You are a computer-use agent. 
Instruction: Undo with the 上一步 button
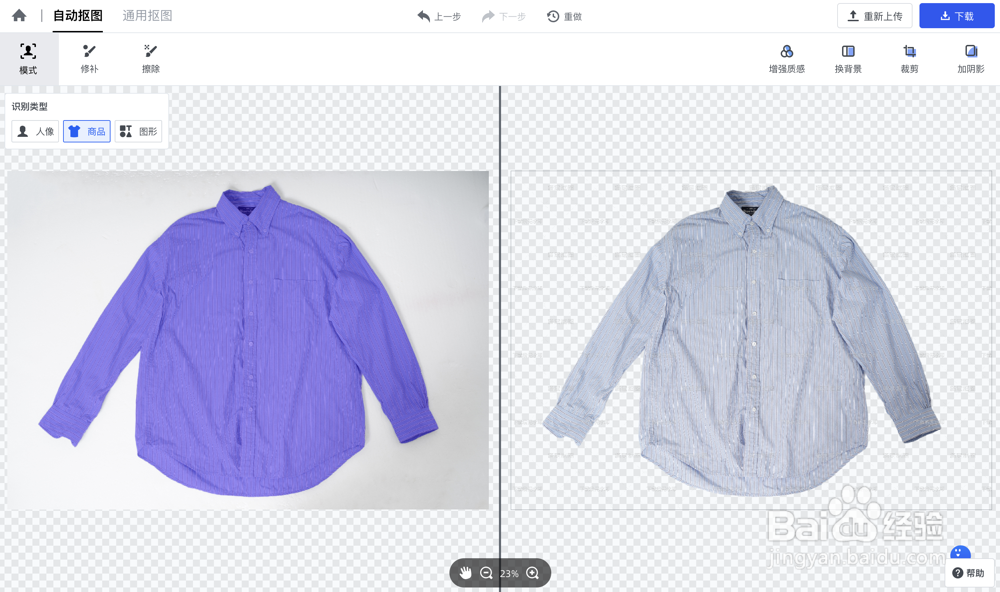(439, 17)
